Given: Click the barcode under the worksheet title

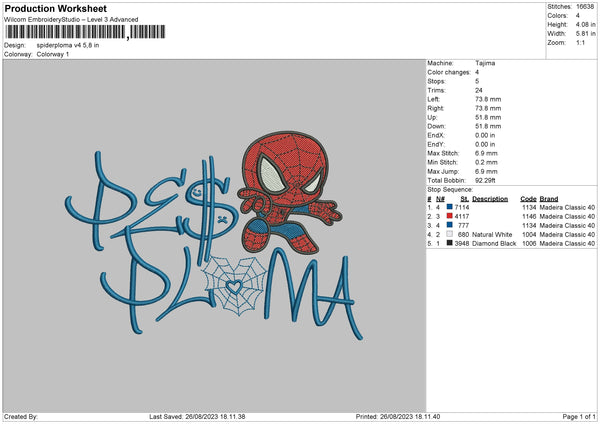Looking at the screenshot, I should coord(66,32).
